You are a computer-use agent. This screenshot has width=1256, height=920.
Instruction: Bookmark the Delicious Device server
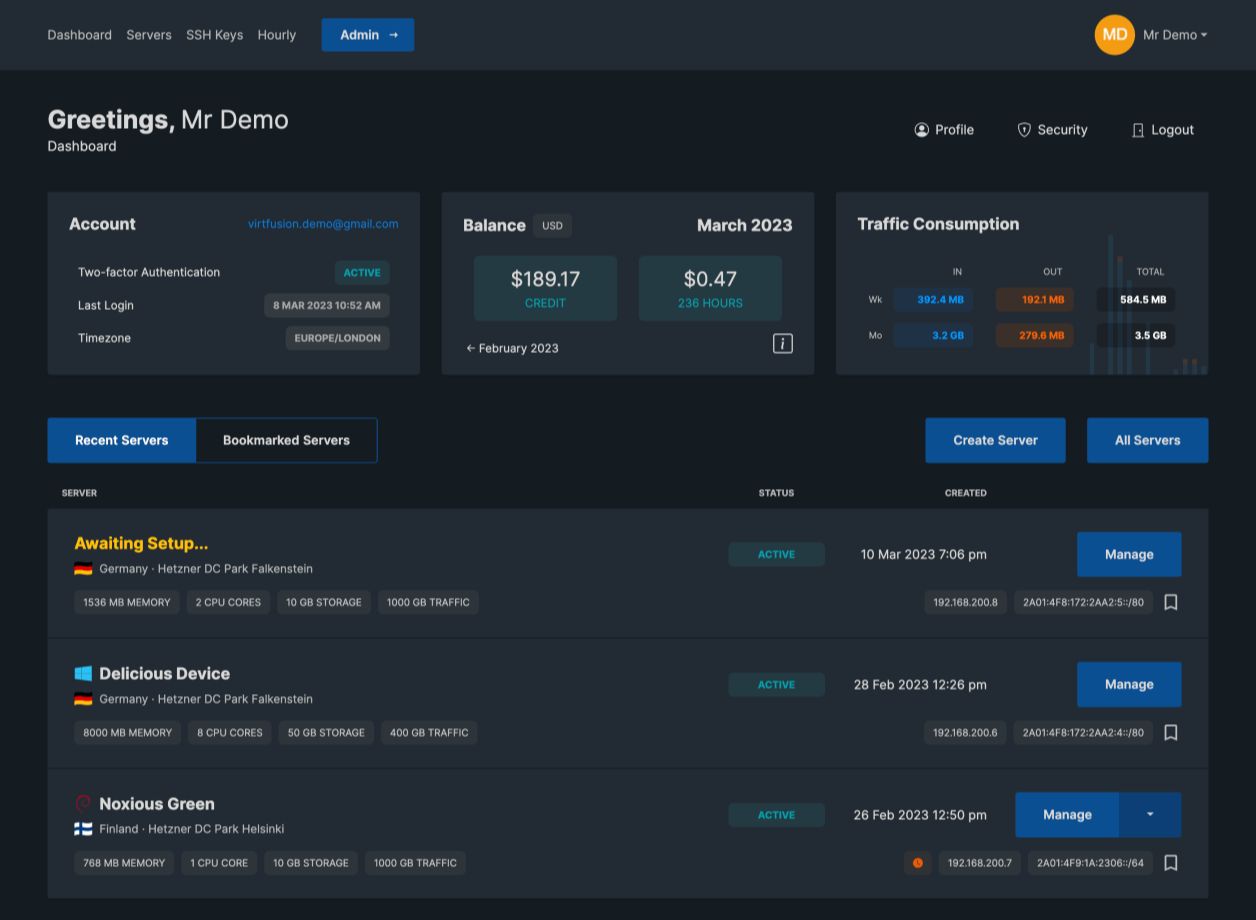click(x=1171, y=732)
